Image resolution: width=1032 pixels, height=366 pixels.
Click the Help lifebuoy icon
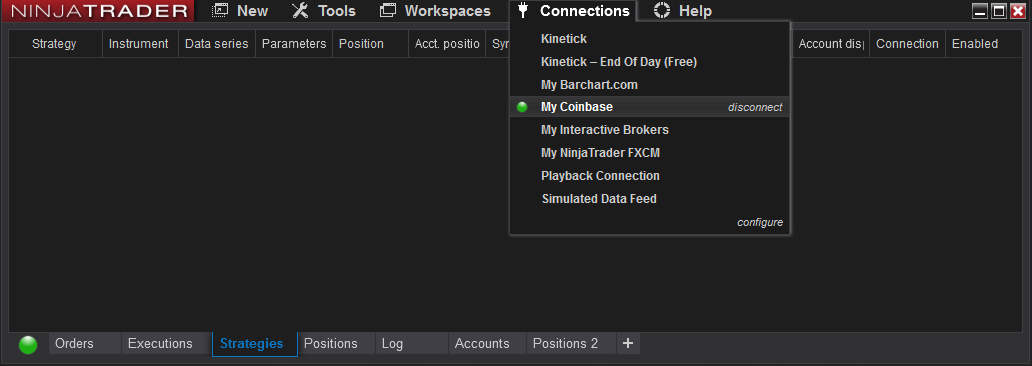coord(662,11)
